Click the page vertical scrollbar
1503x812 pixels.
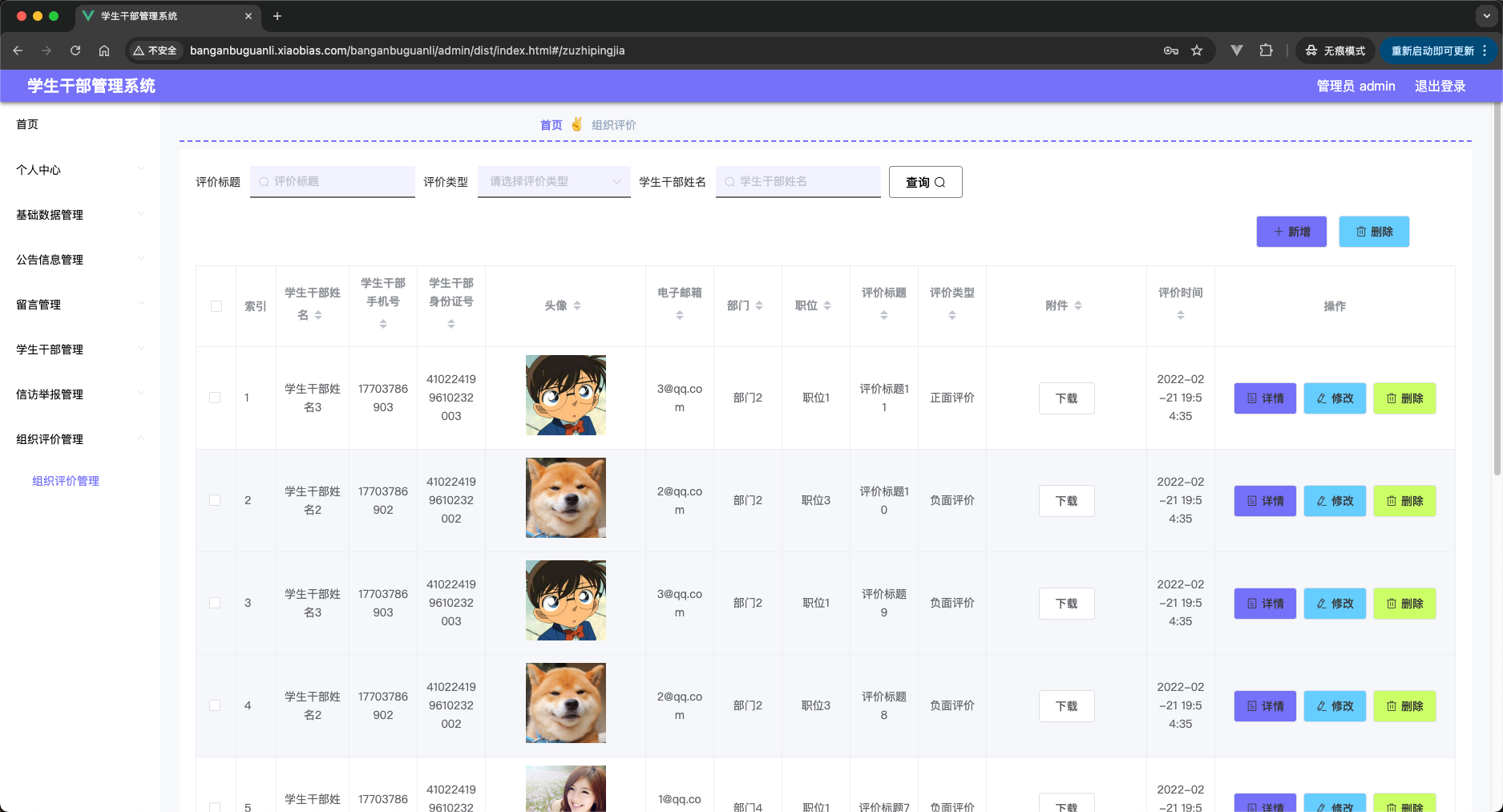point(1497,289)
